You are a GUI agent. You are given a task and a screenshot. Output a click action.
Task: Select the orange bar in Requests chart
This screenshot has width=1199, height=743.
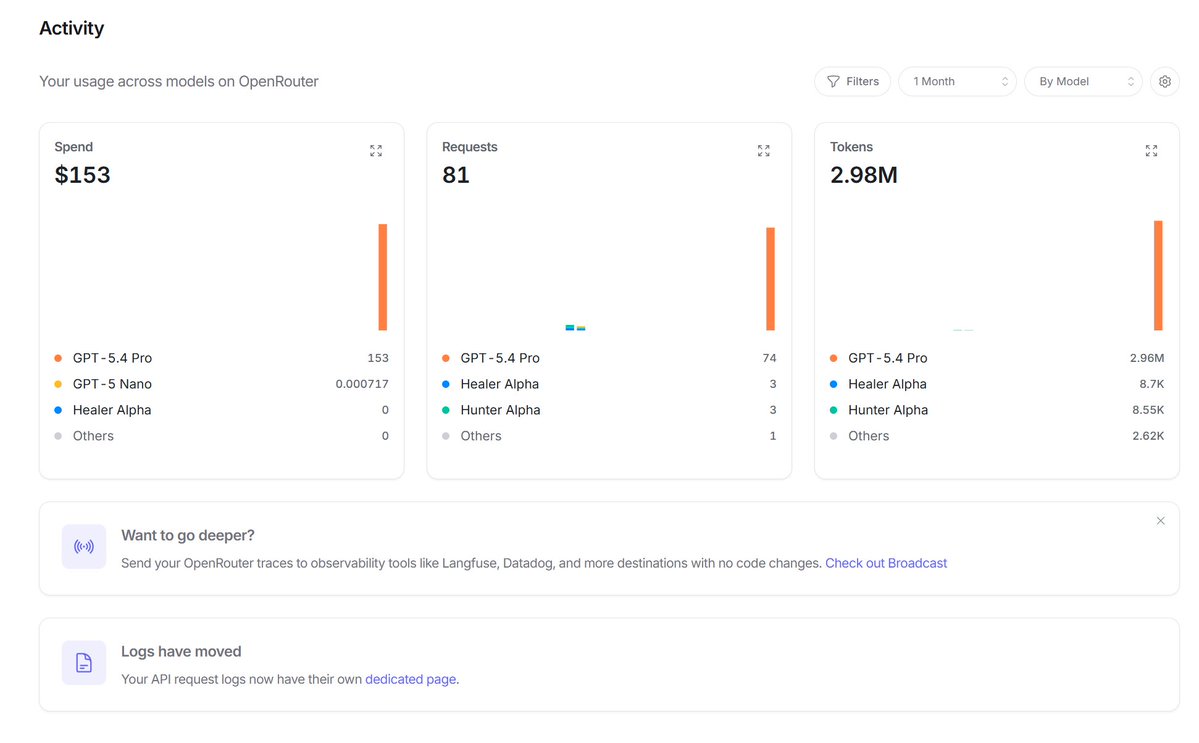pos(771,278)
